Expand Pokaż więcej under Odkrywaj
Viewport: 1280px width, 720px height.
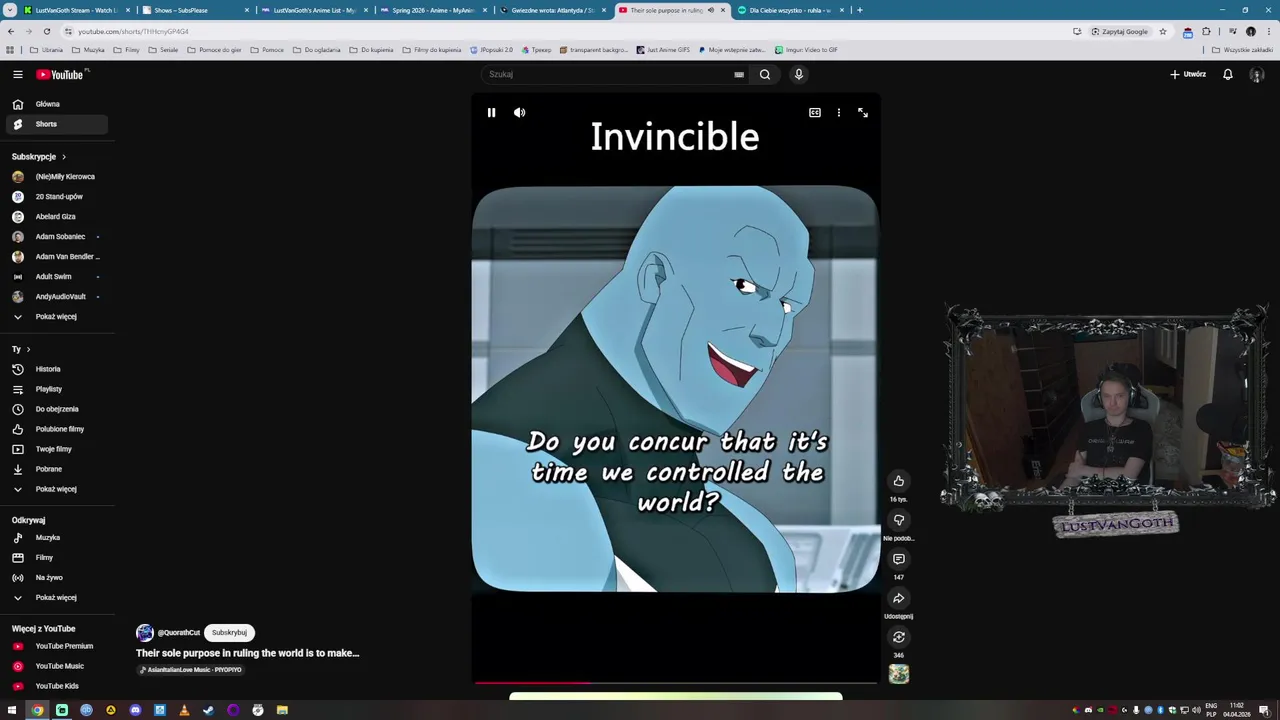coord(57,598)
